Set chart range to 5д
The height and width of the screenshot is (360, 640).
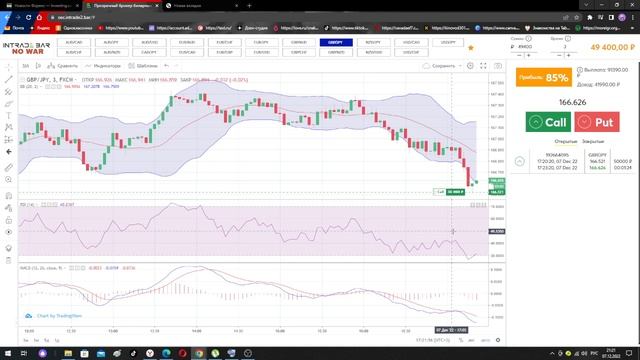(x=47, y=340)
